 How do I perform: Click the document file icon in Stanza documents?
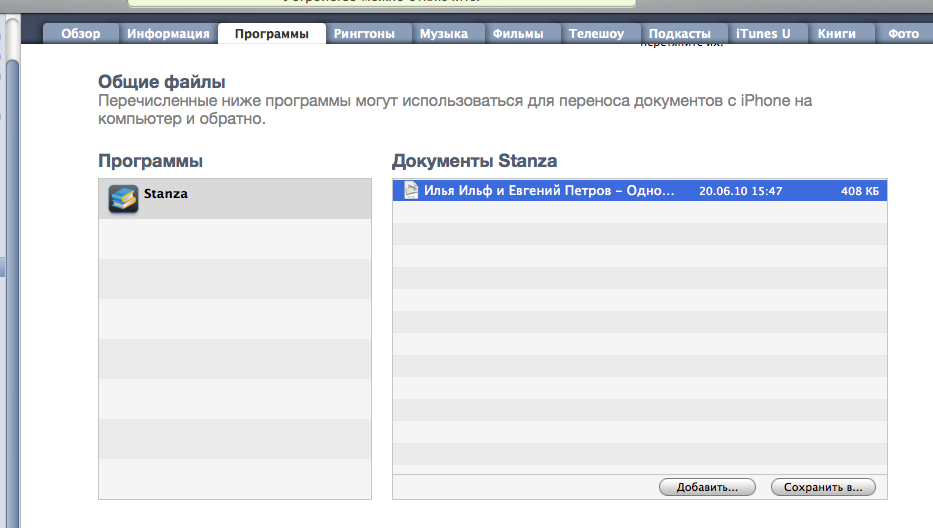point(410,190)
